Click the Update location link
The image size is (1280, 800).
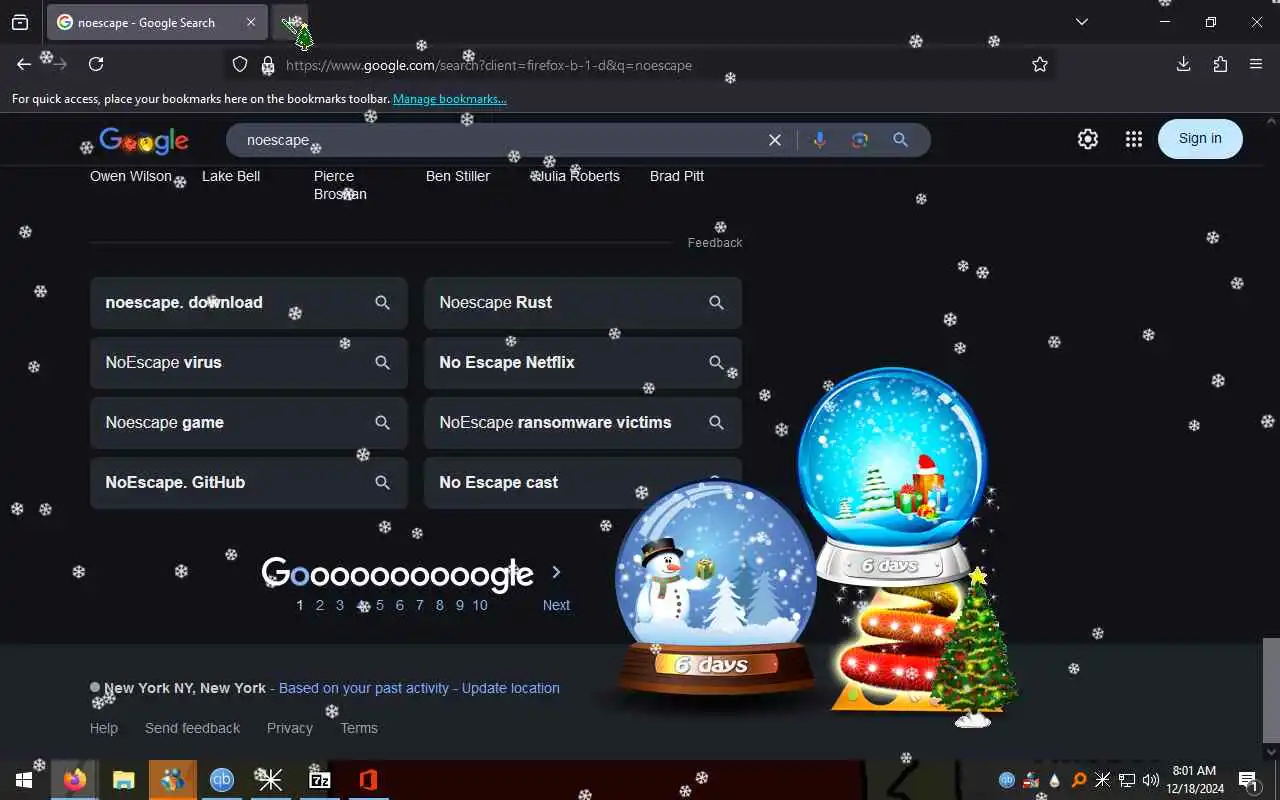click(x=511, y=688)
